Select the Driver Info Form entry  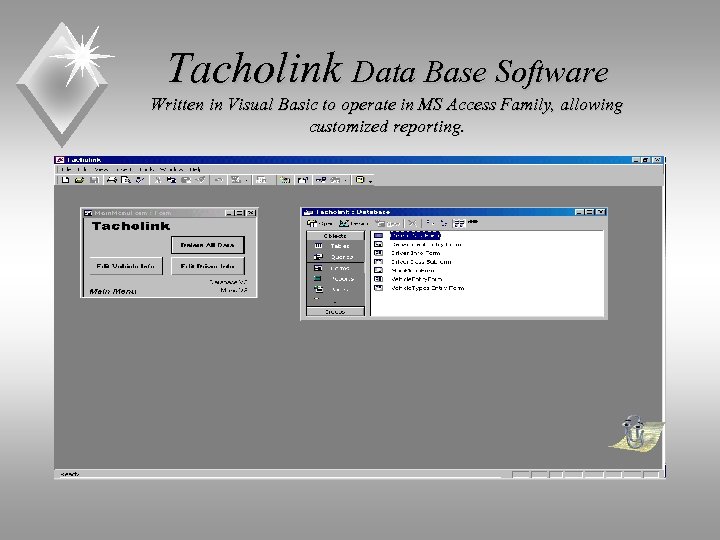[x=416, y=253]
